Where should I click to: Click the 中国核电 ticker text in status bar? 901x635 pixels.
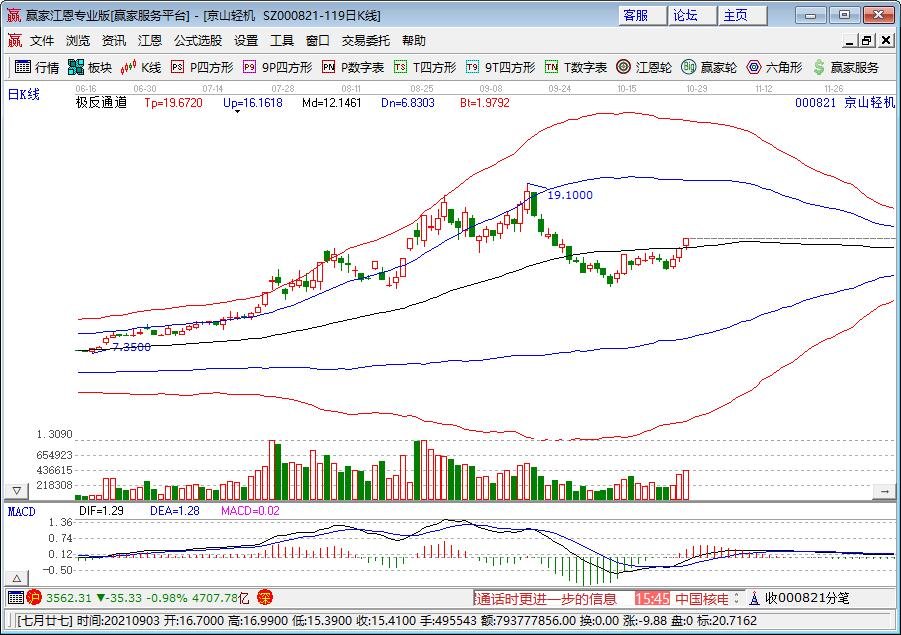coord(702,598)
